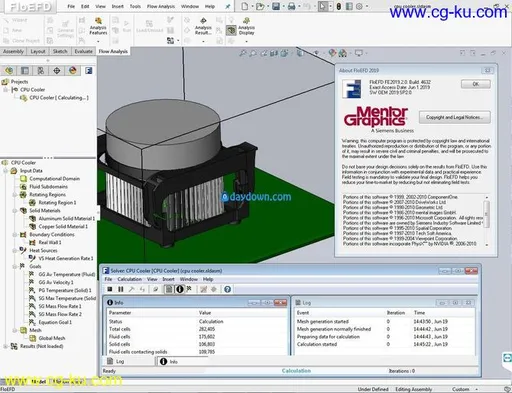The width and height of the screenshot is (512, 393).
Task: Open the Insert menu in solver window
Action: [168, 279]
